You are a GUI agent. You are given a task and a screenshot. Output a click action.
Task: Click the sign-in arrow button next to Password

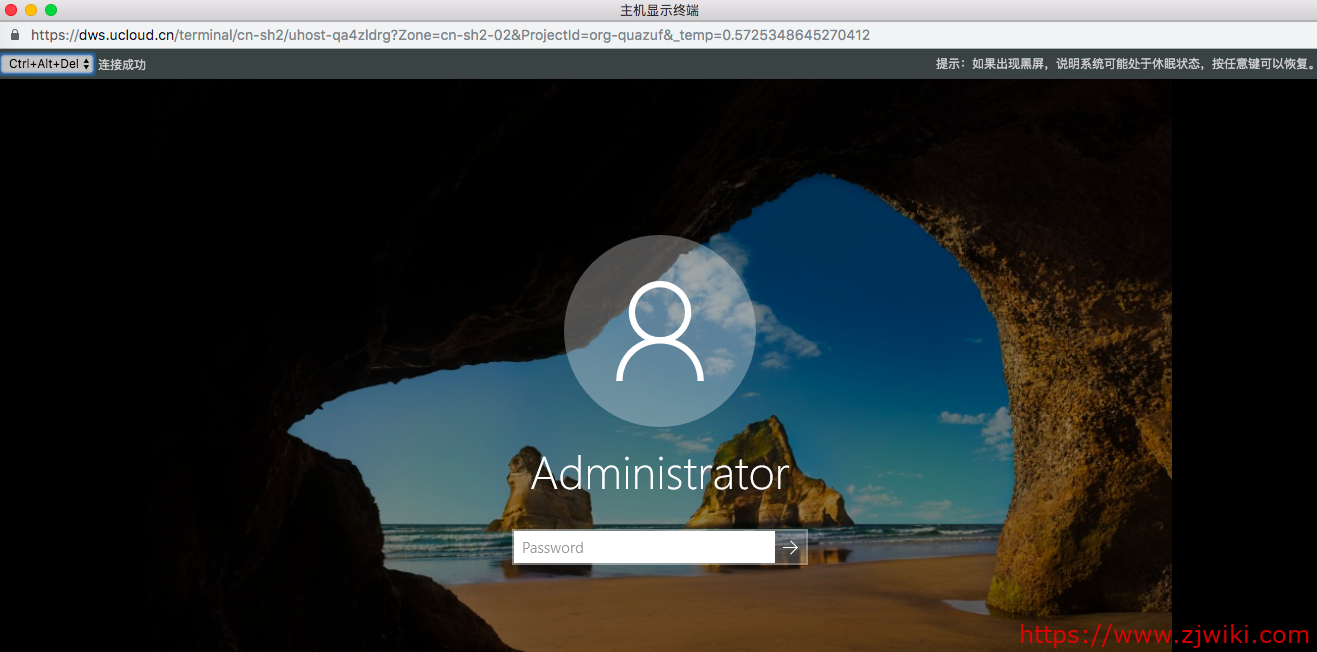(789, 547)
